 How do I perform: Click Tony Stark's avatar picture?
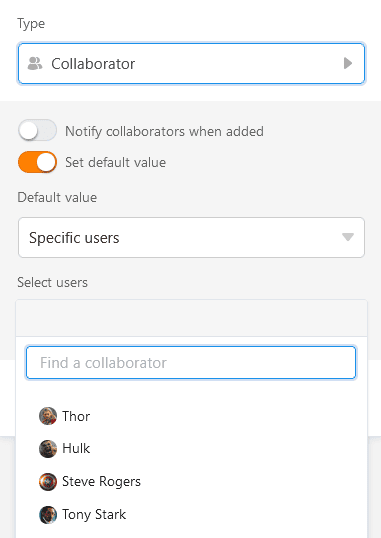(48, 515)
